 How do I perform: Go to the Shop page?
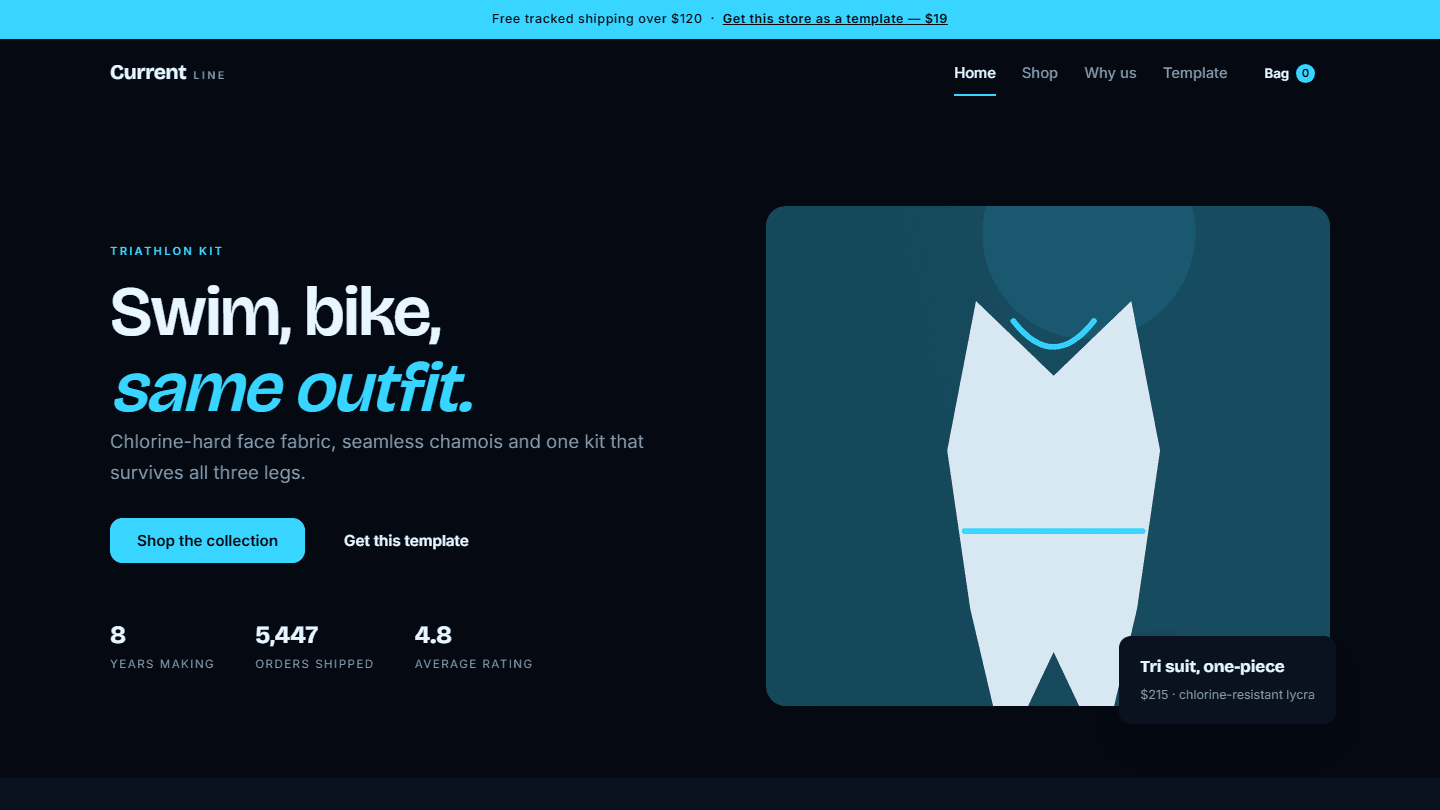click(1040, 73)
